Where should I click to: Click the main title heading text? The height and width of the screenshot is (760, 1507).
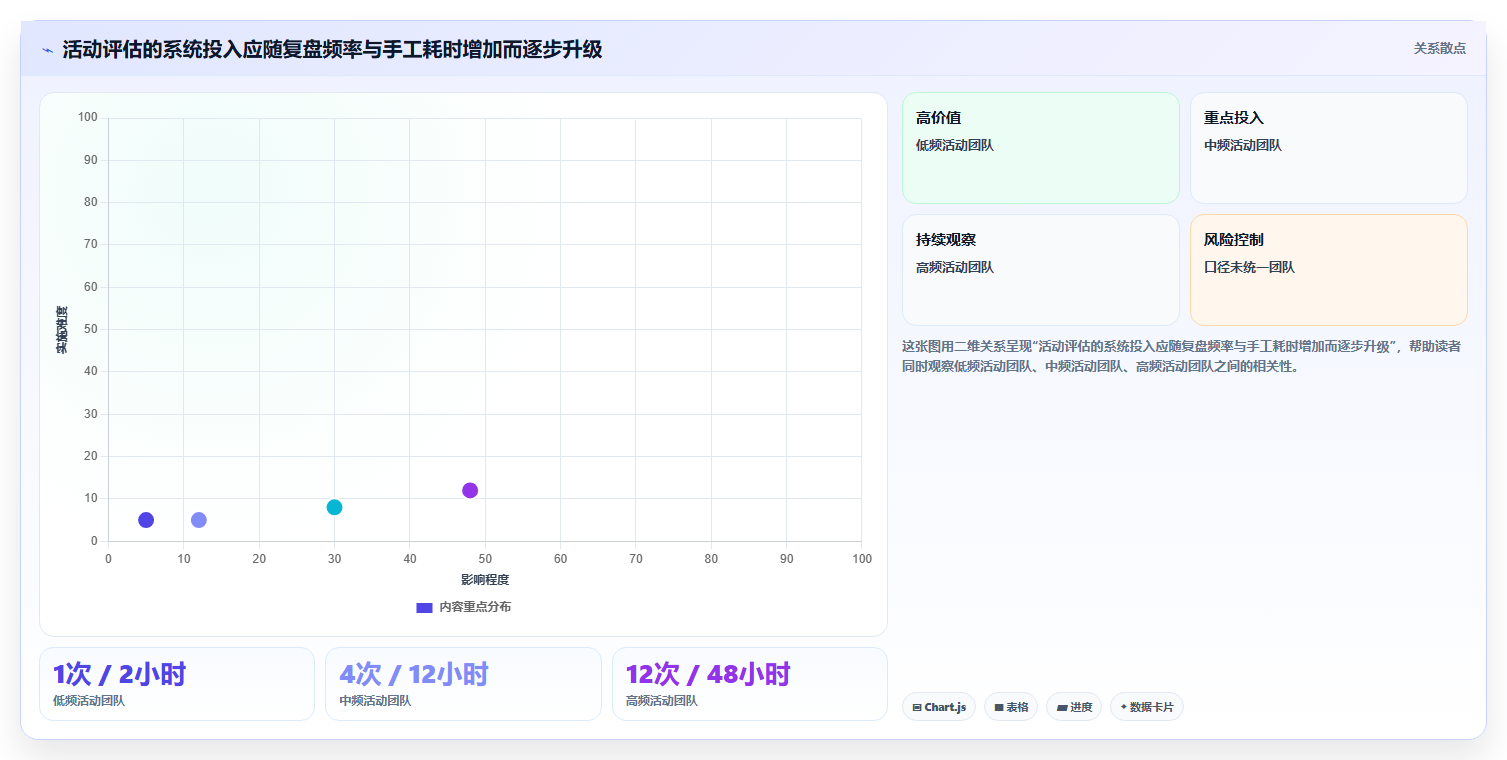(x=332, y=49)
